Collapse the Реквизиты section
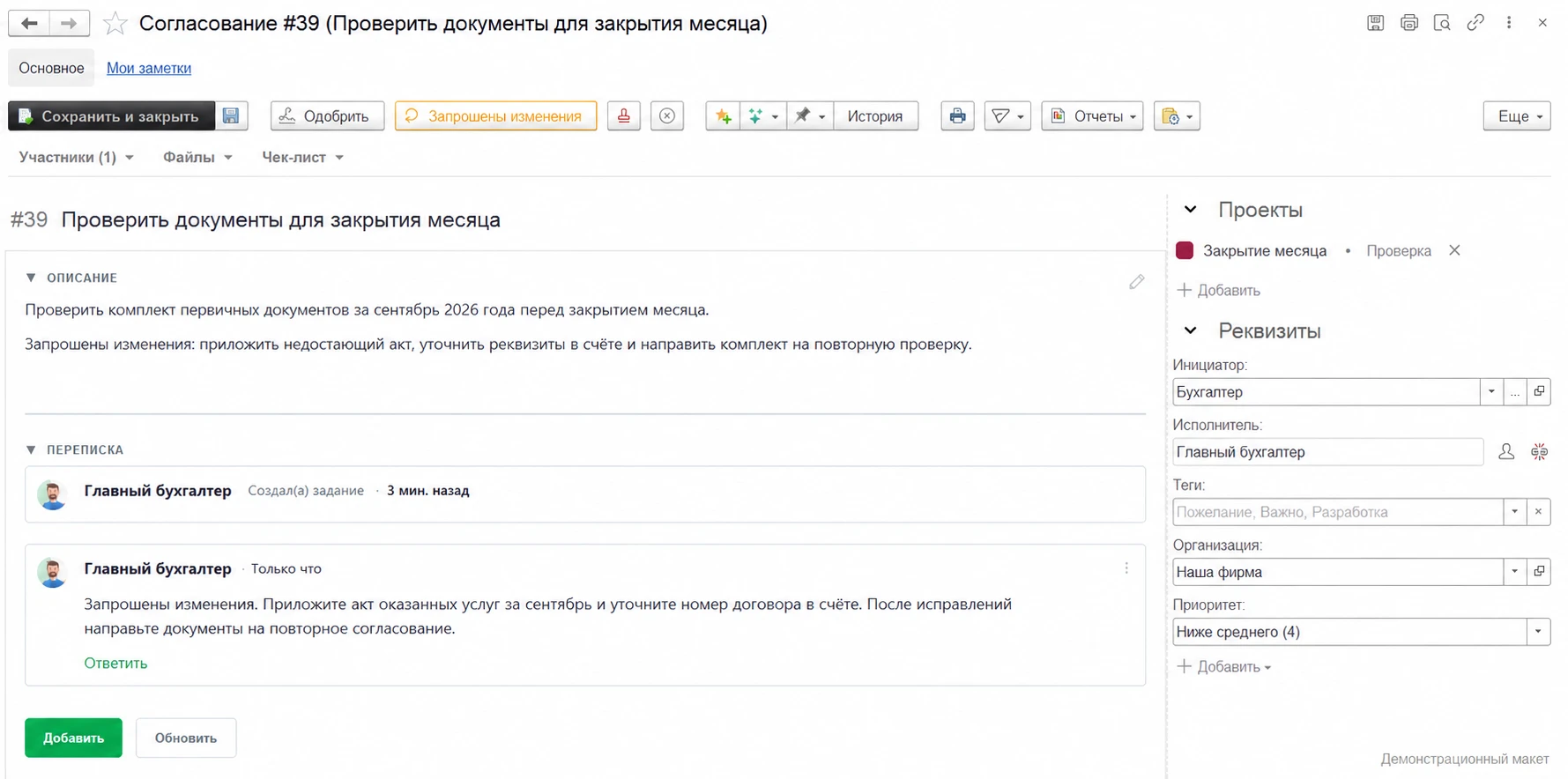This screenshot has height=779, width=1568. 1191,331
